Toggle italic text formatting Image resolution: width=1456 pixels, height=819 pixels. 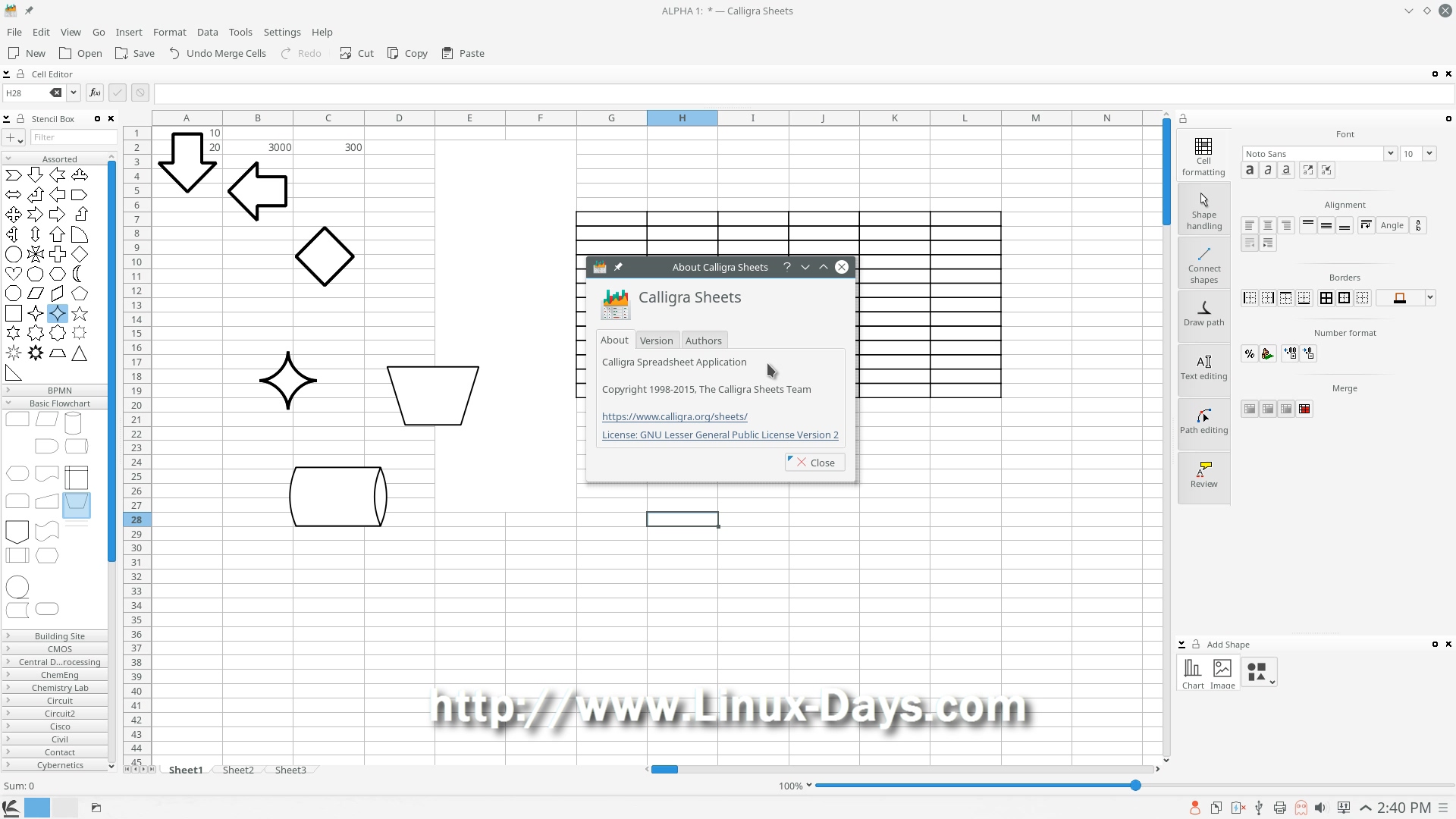tap(1268, 170)
